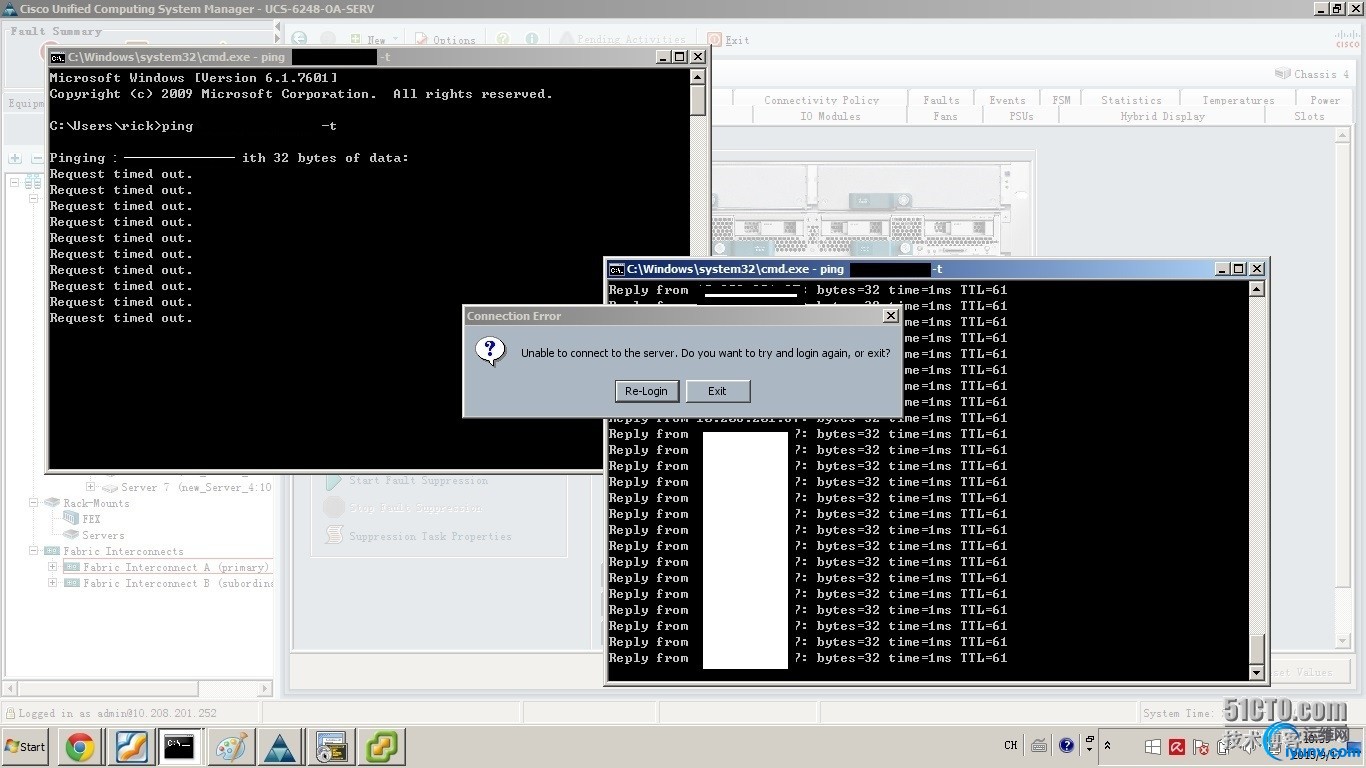1366x768 pixels.
Task: Click 'Logged in as admin' status bar text
Action: click(117, 713)
